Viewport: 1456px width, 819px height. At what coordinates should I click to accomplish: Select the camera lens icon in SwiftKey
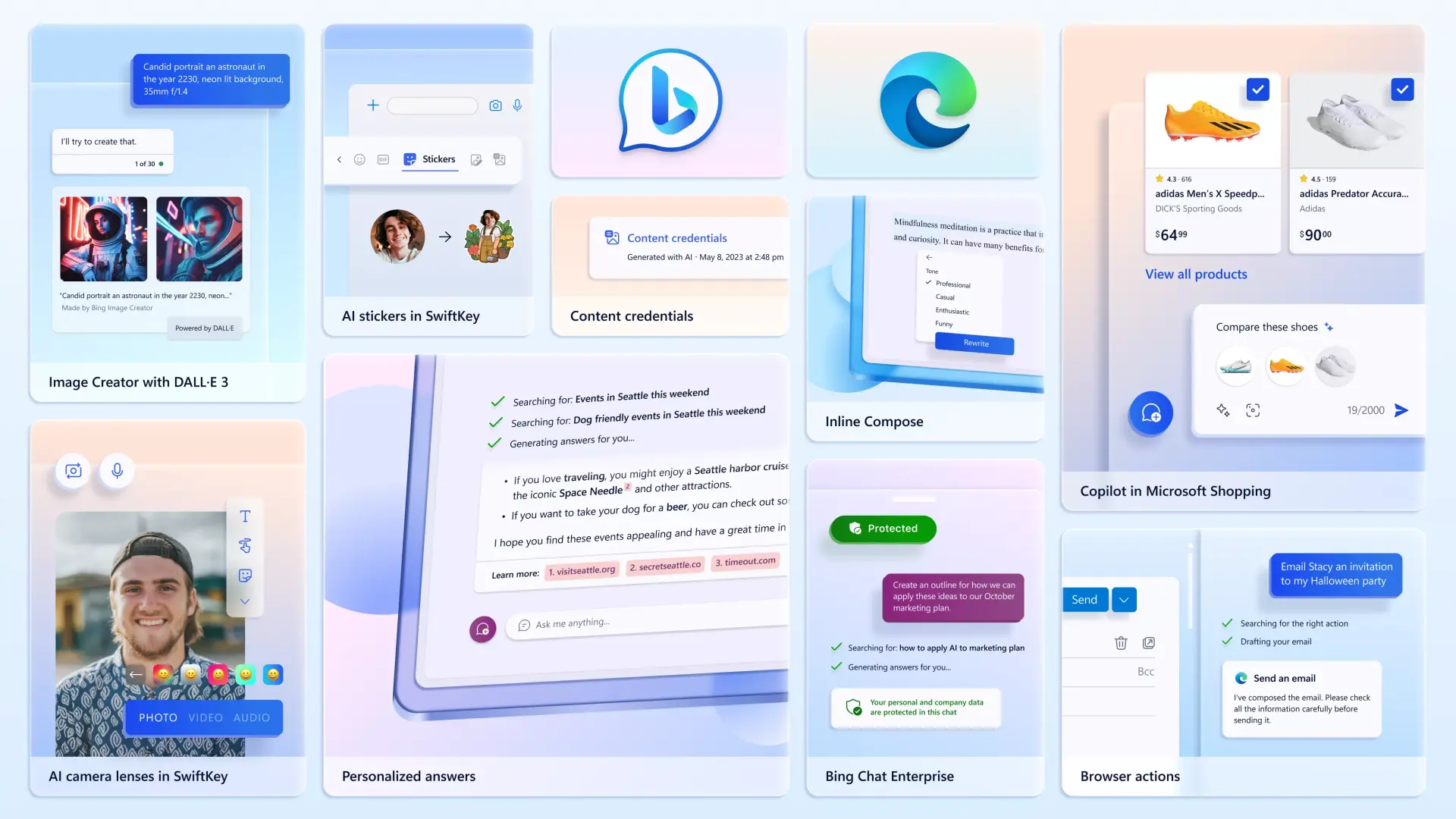(73, 470)
